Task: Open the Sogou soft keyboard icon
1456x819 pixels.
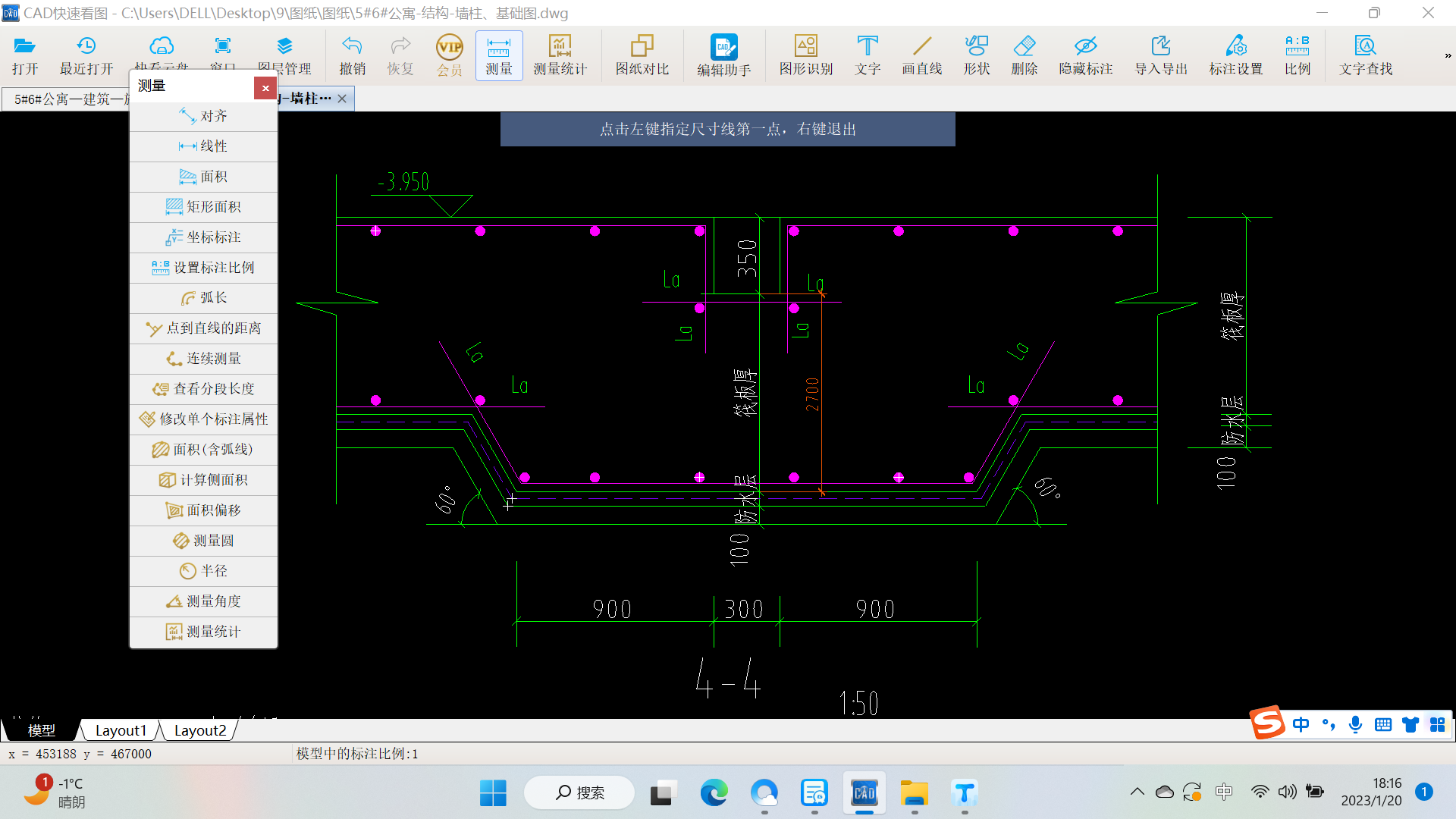Action: point(1383,724)
